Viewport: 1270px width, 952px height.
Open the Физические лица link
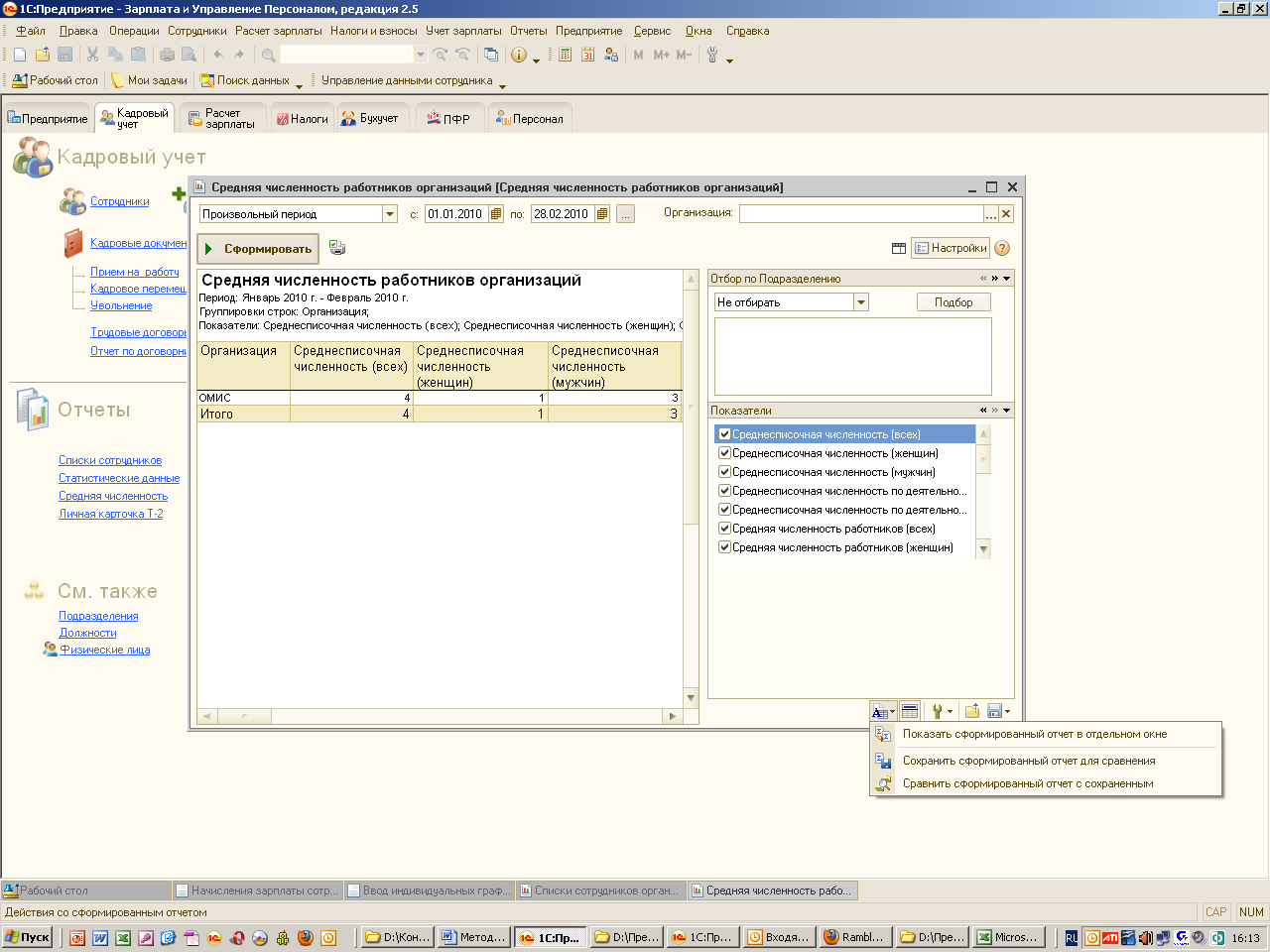point(105,650)
